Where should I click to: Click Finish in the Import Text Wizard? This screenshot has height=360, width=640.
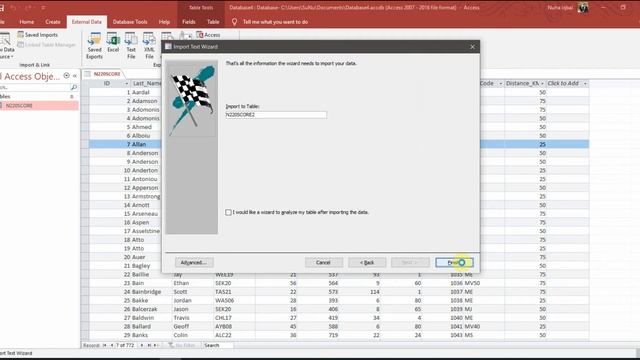pyautogui.click(x=454, y=262)
